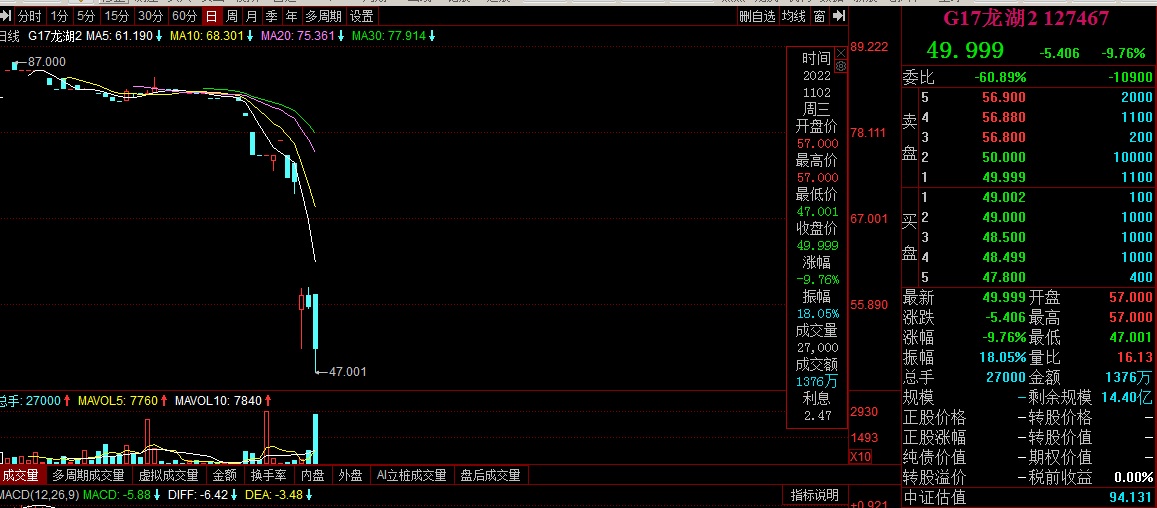Click the DEA: -3.48 value
This screenshot has height=508, width=1157.
point(272,494)
